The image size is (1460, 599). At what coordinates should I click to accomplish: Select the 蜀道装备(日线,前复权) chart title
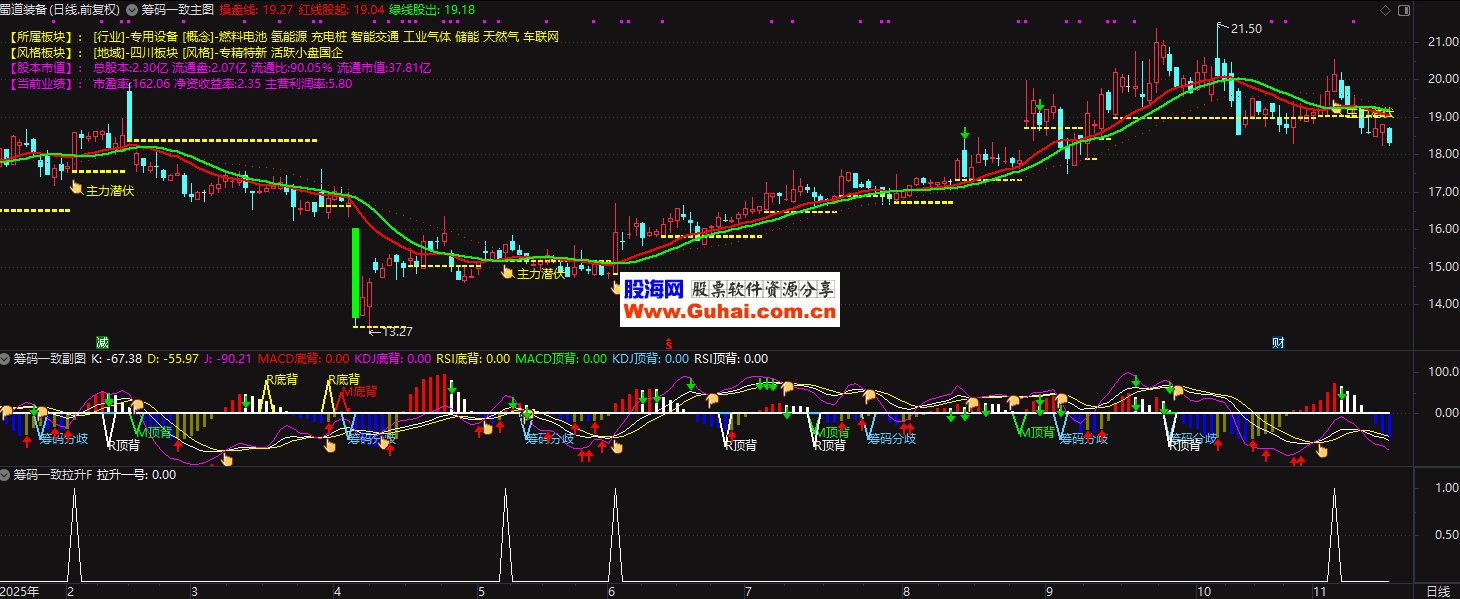click(x=60, y=10)
